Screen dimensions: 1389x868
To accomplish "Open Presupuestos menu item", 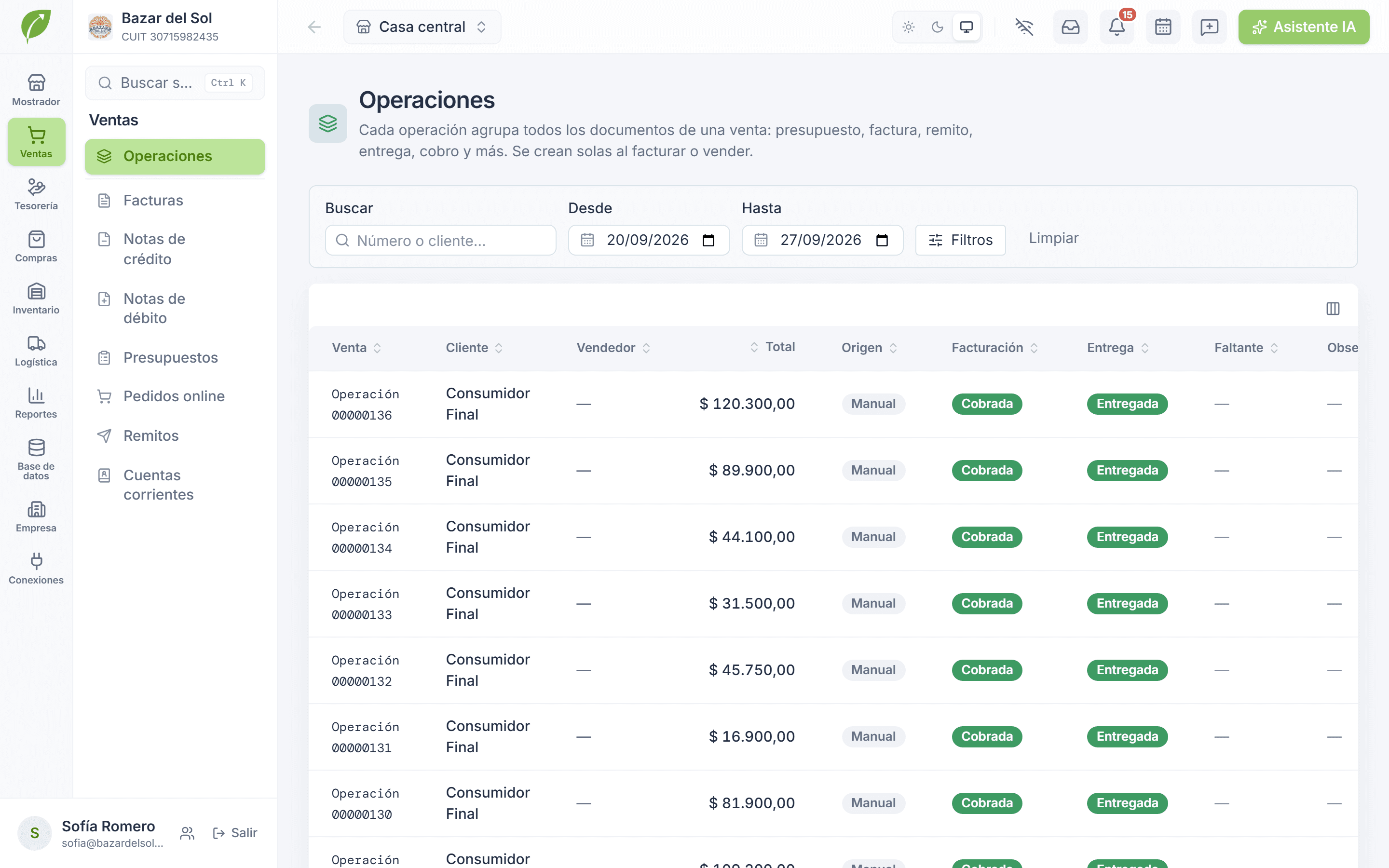I will [175, 358].
